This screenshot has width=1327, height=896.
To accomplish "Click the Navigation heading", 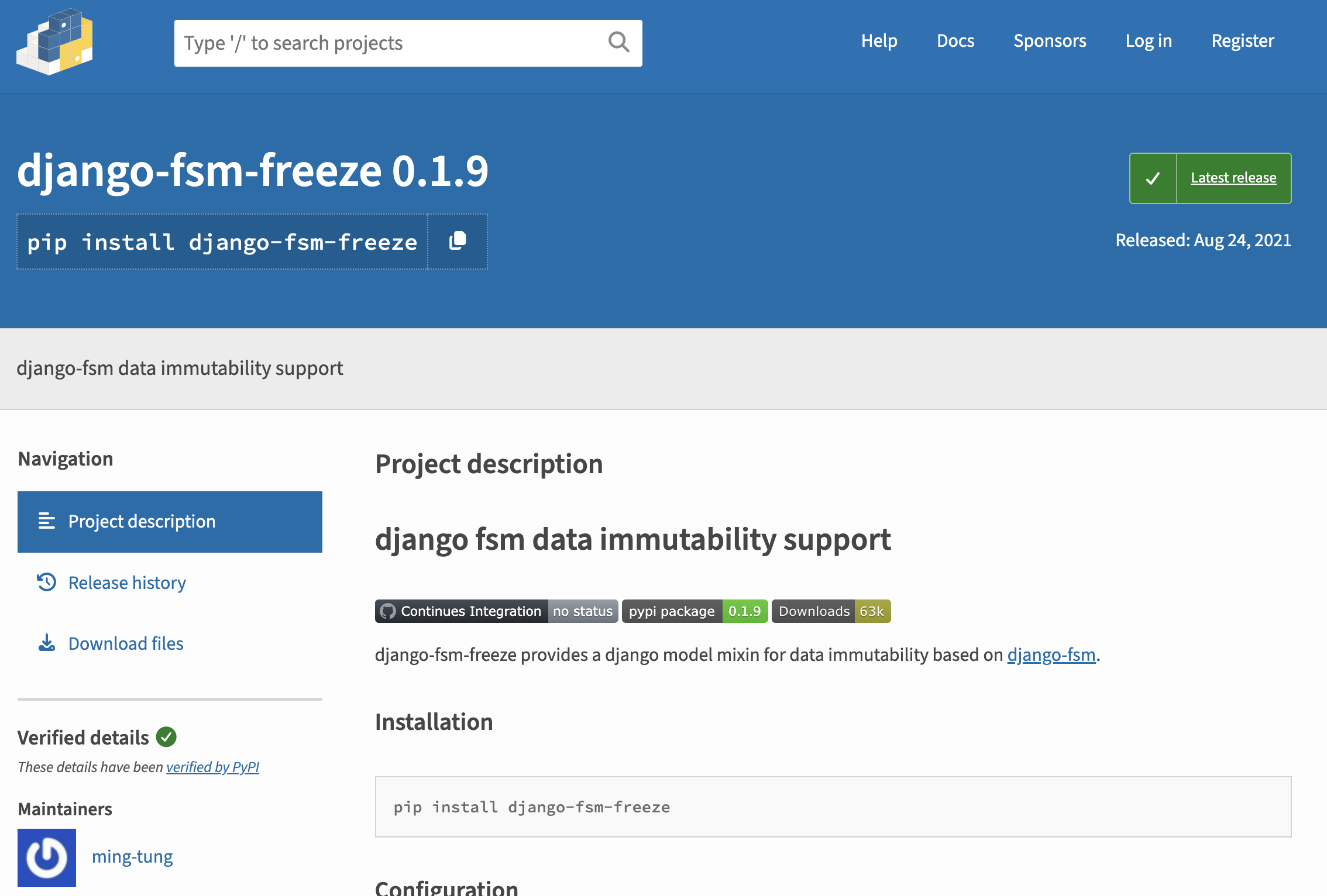I will (x=66, y=459).
